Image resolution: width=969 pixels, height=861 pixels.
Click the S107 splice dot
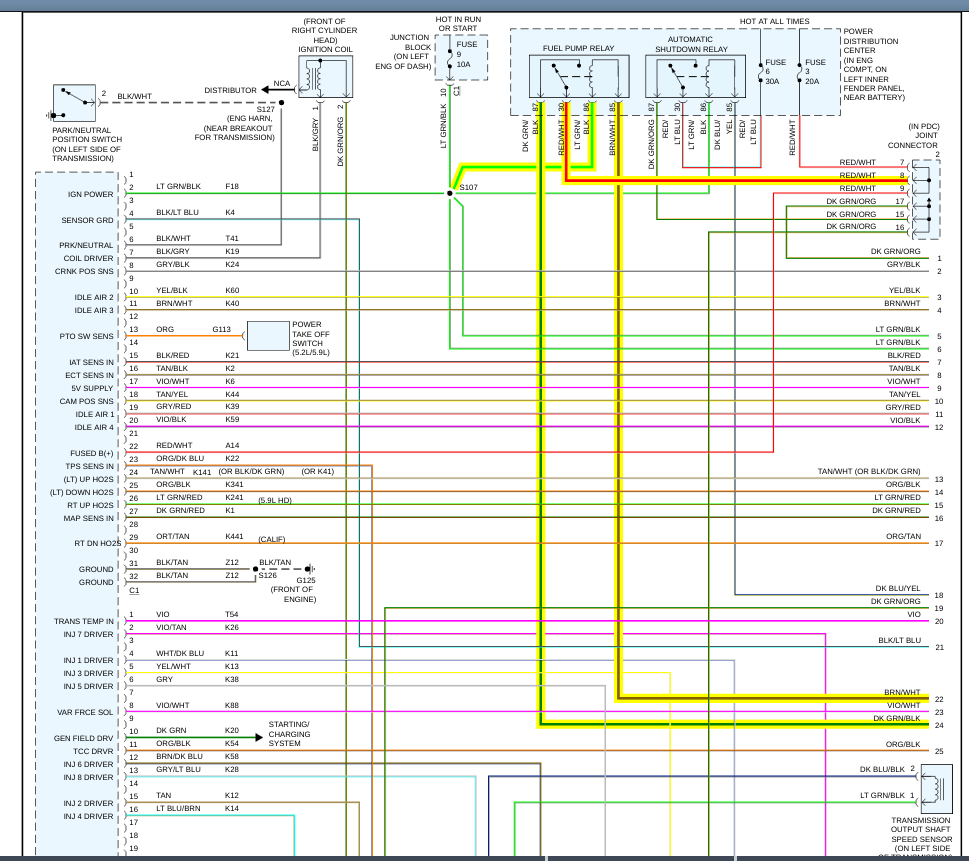tap(450, 193)
